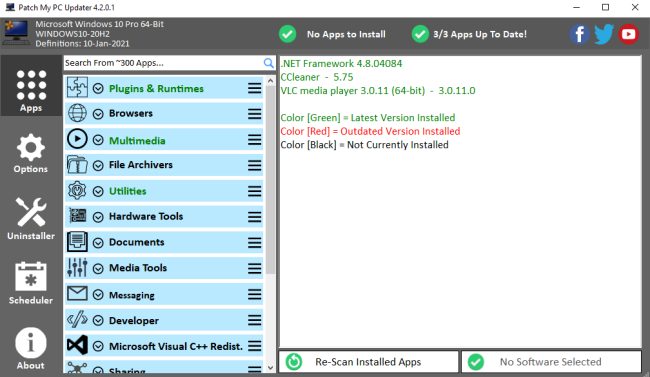Expand the Multimedia category chevron

tap(98, 140)
